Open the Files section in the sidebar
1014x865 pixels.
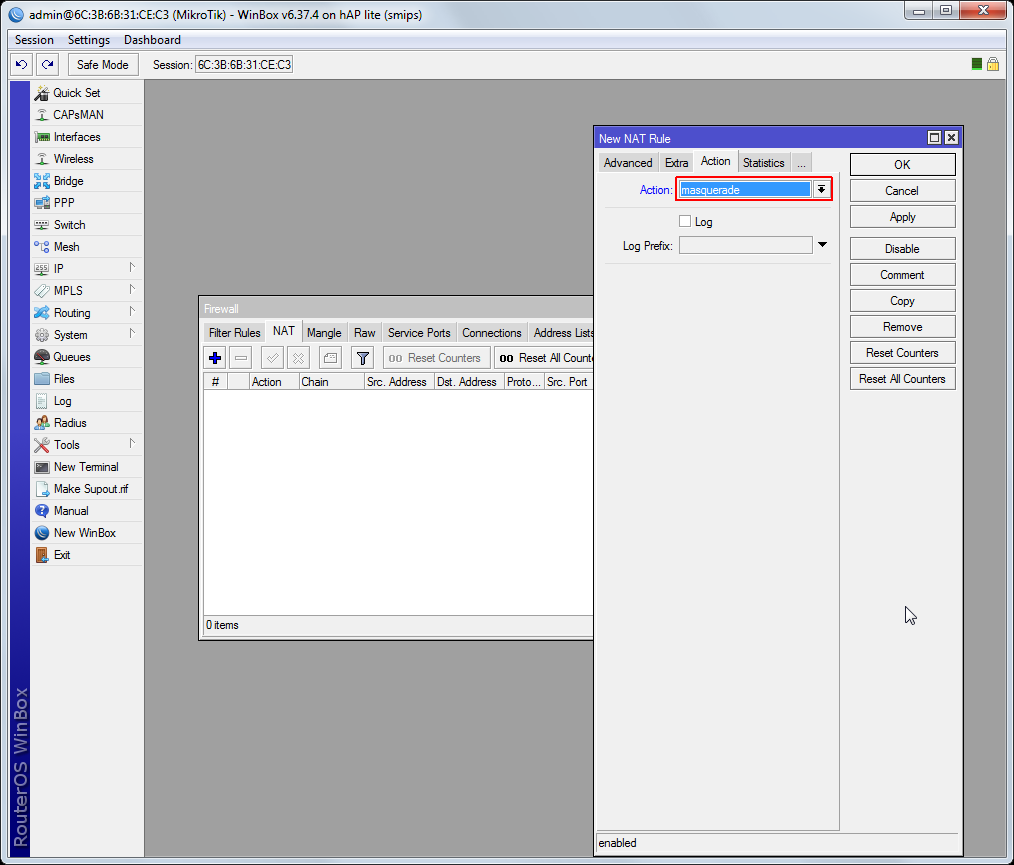[x=64, y=379]
